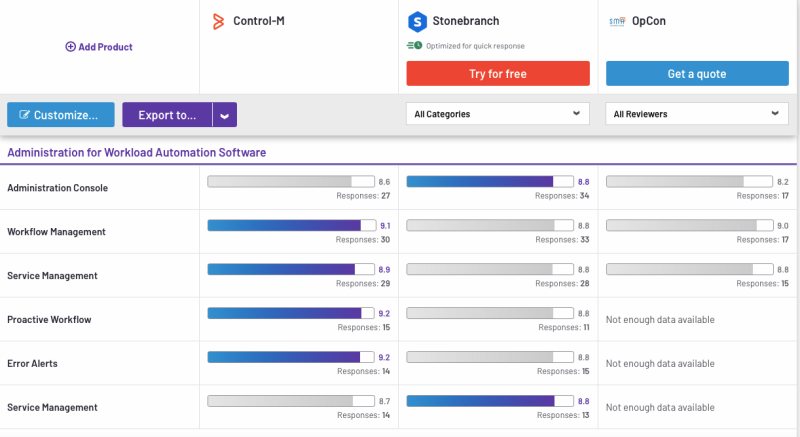Click the Stonebranch product name
Image resolution: width=800 pixels, height=437 pixels.
[465, 21]
